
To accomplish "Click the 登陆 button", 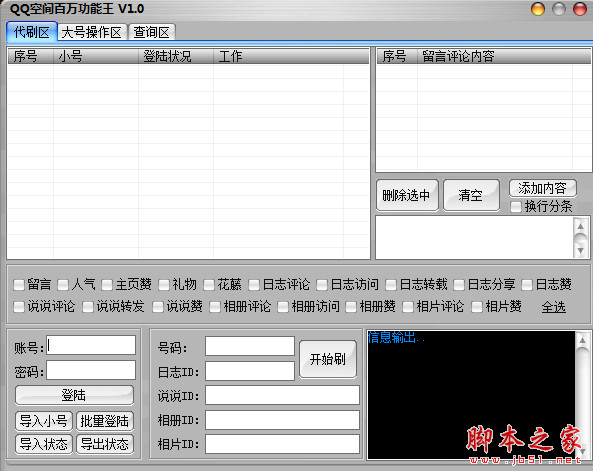I will point(74,395).
